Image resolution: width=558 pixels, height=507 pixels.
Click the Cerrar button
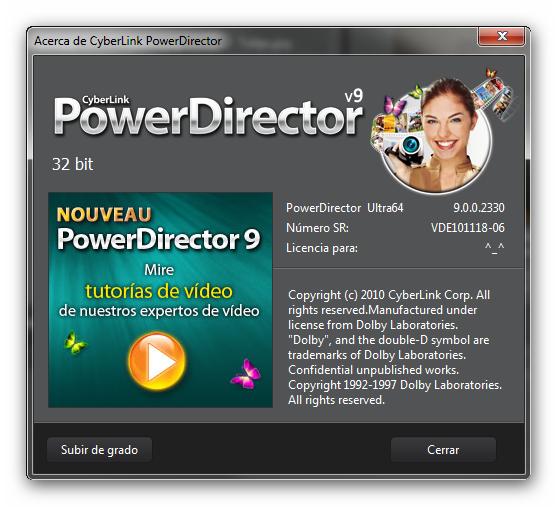(443, 450)
